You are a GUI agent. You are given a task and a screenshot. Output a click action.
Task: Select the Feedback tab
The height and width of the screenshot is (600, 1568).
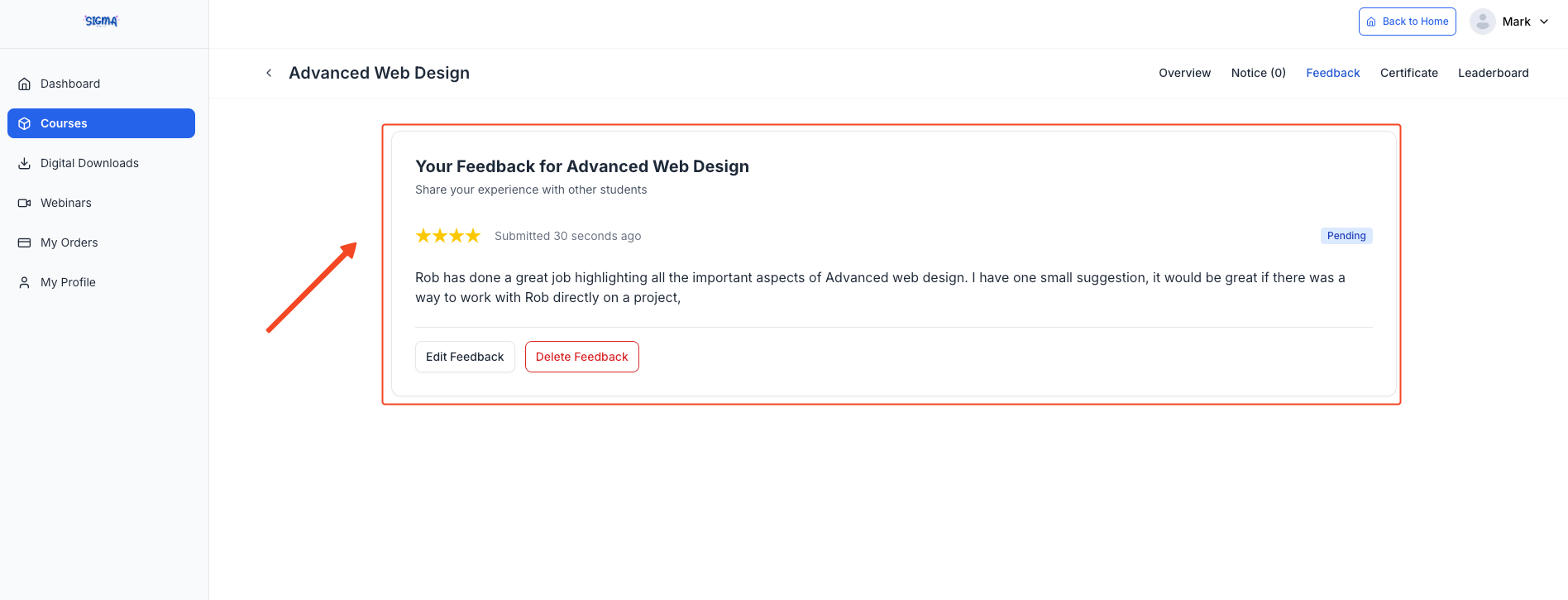pyautogui.click(x=1332, y=73)
